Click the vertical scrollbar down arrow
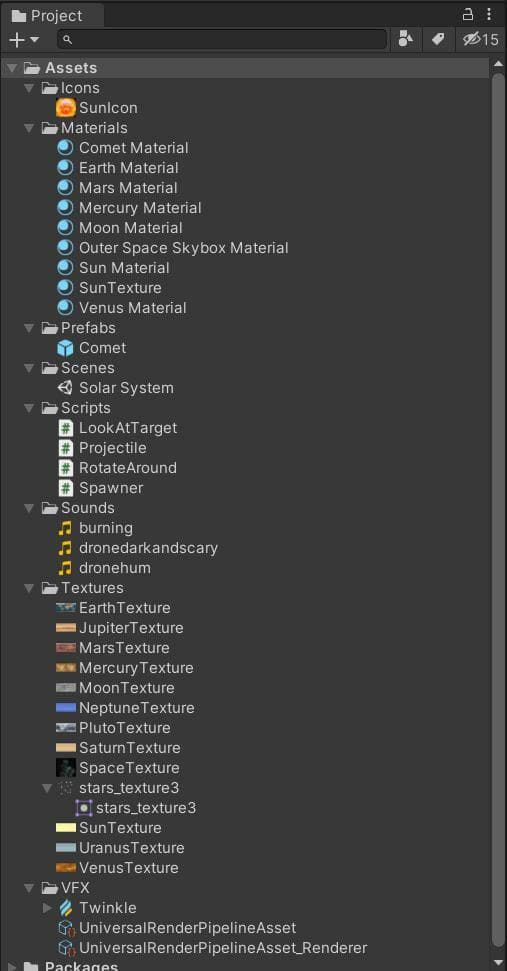This screenshot has height=971, width=507. pos(498,963)
